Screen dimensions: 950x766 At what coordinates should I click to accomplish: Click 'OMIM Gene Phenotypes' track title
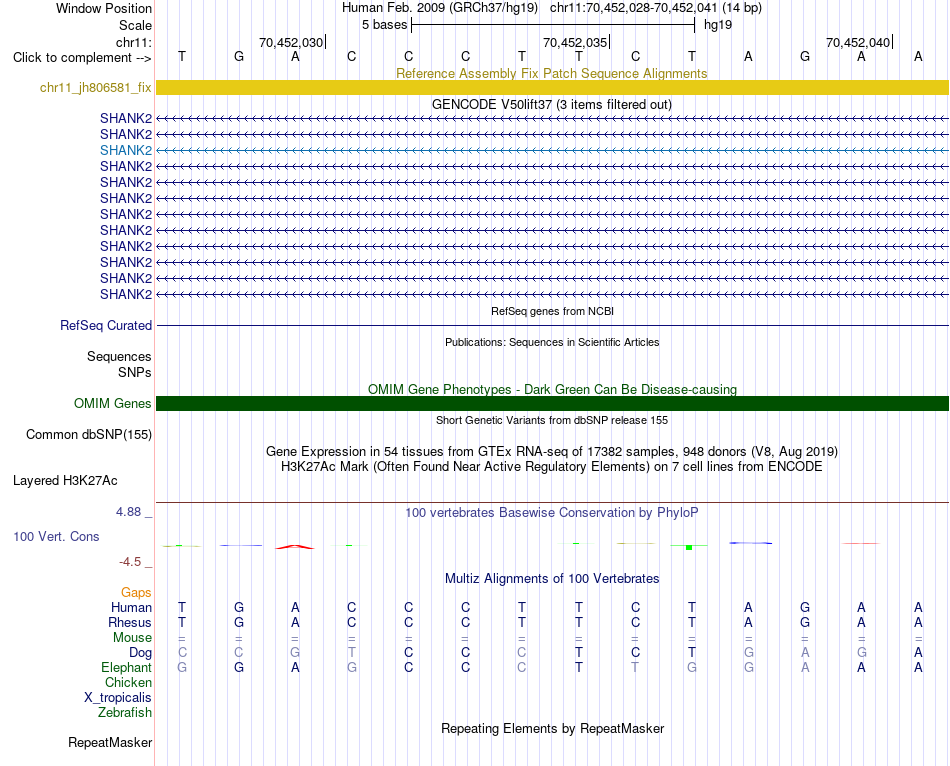[x=552, y=389]
